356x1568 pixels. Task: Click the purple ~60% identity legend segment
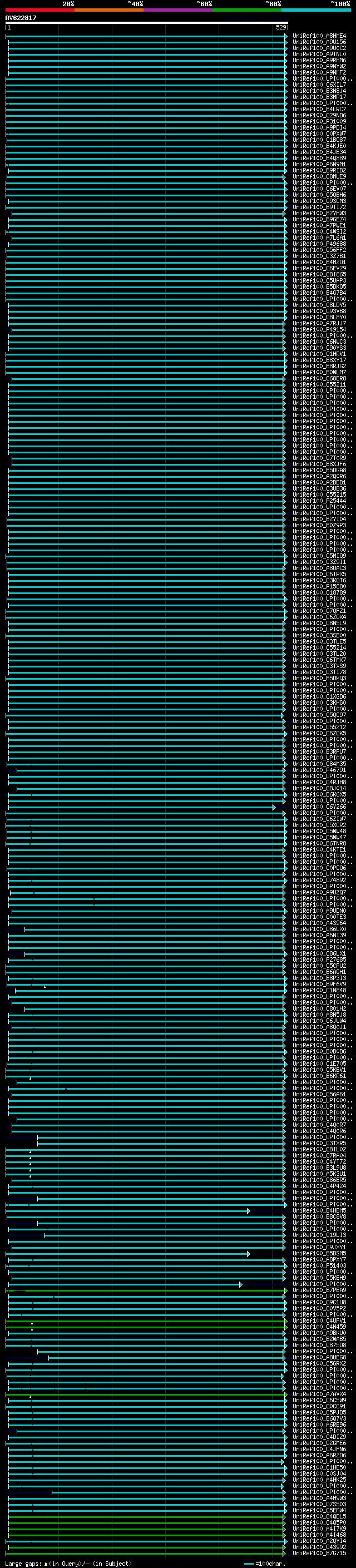[179, 10]
